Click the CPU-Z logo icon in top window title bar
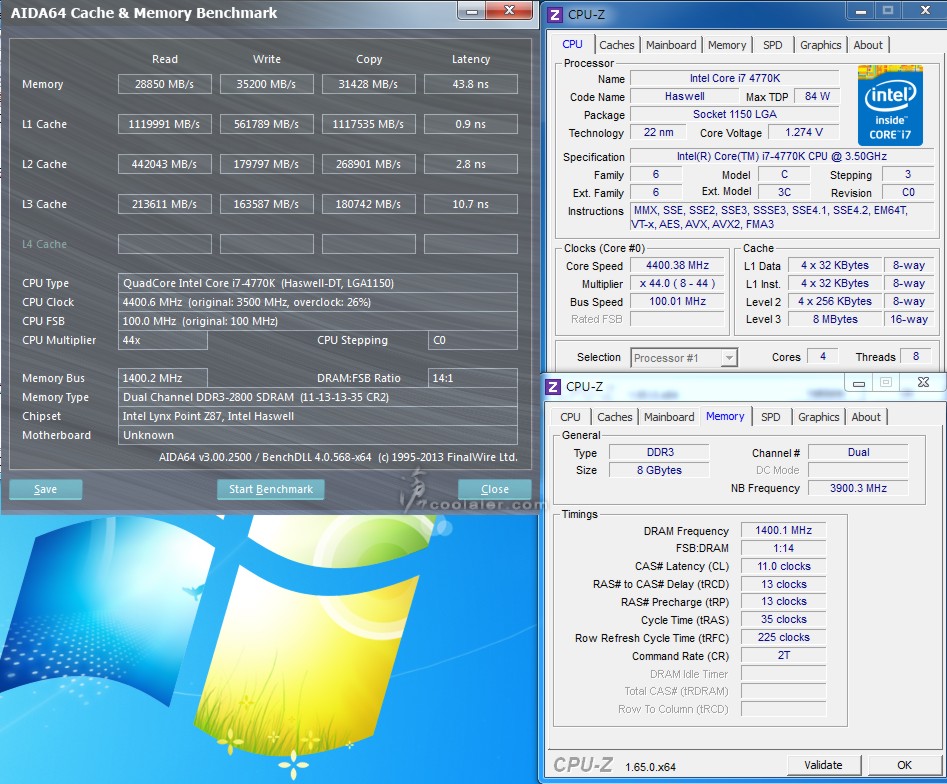This screenshot has height=784, width=947. 554,14
